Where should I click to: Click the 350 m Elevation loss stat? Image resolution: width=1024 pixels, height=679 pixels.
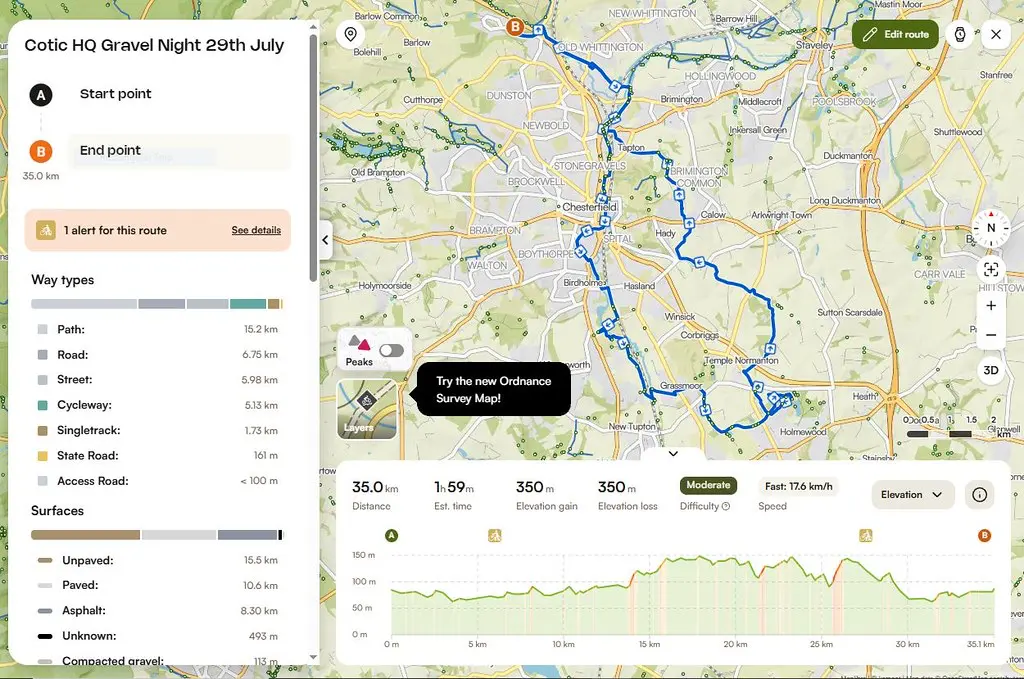627,495
